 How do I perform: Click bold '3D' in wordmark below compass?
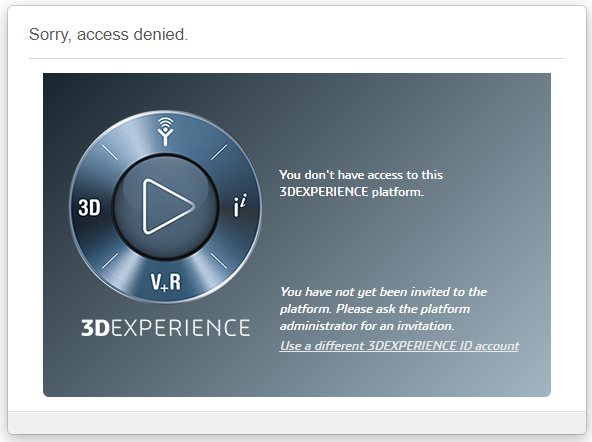click(96, 328)
